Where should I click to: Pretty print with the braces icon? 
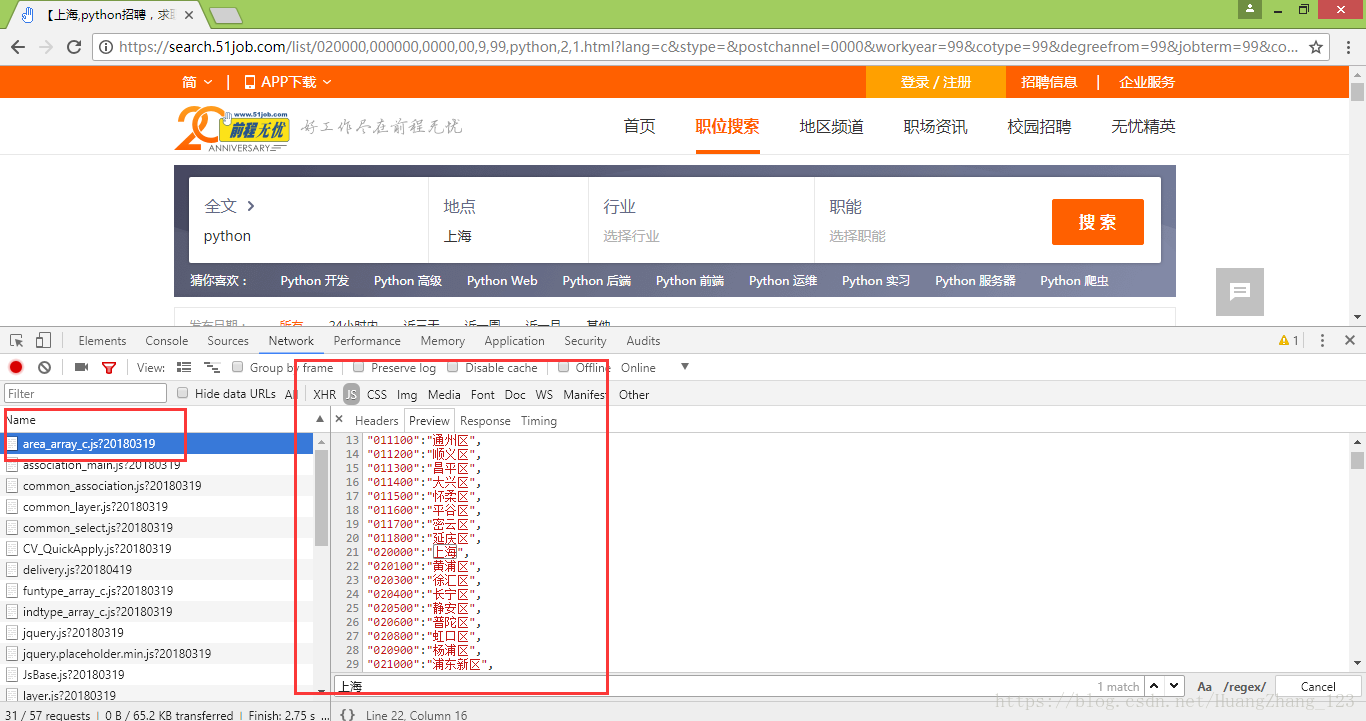347,715
